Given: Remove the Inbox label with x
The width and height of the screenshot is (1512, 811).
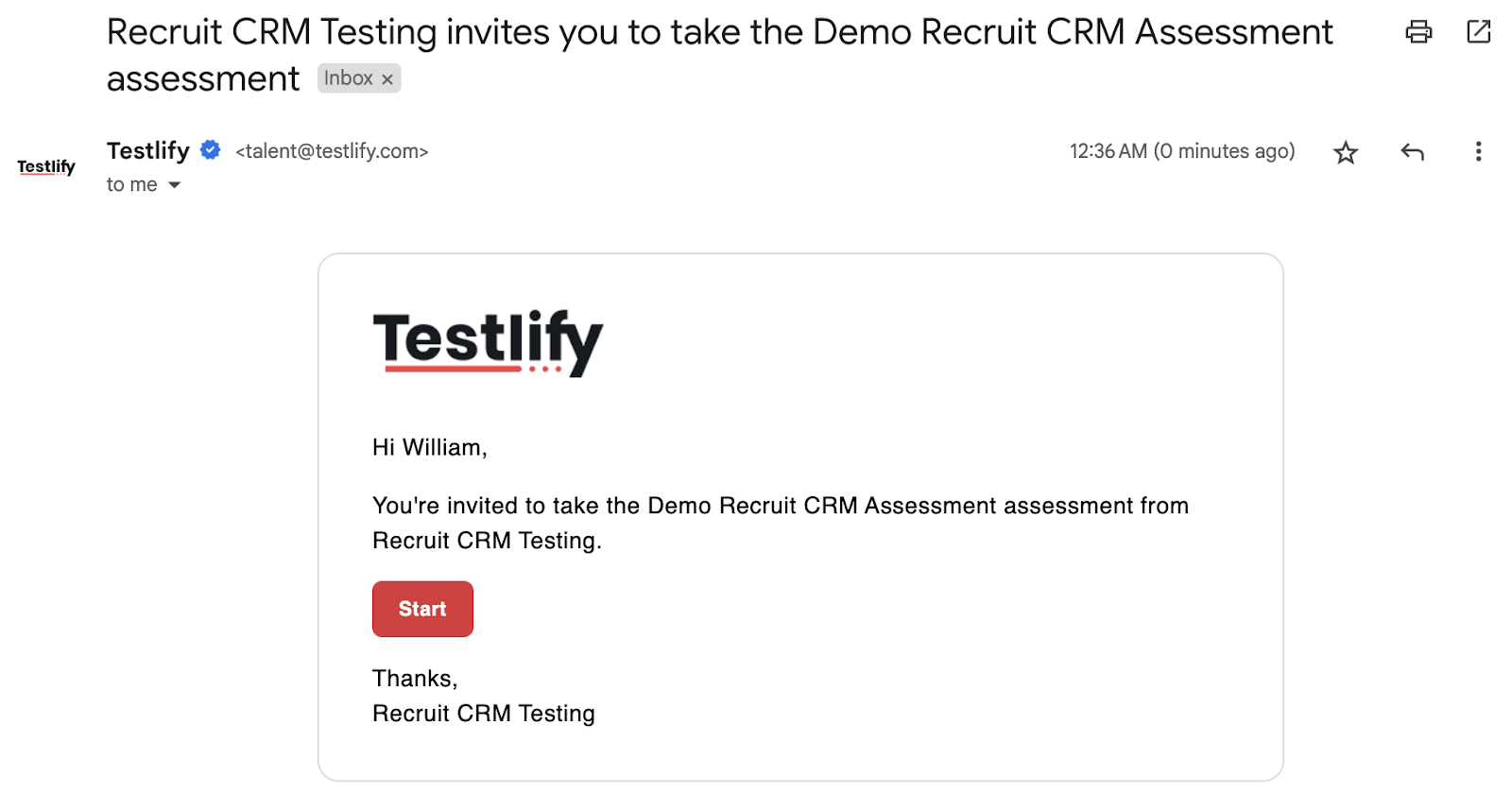Looking at the screenshot, I should (387, 79).
